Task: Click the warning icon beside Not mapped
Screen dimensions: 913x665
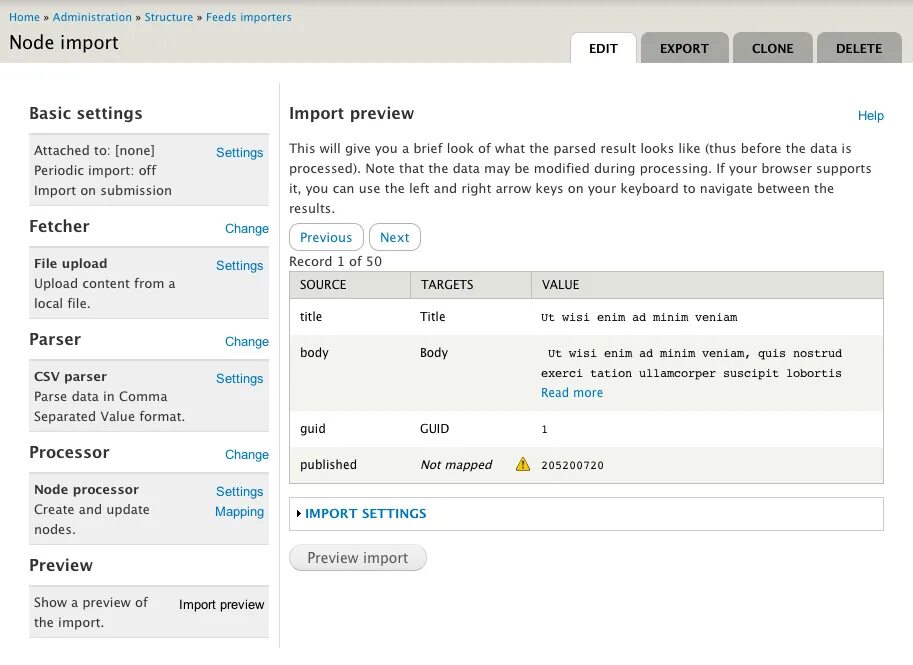Action: 522,464
